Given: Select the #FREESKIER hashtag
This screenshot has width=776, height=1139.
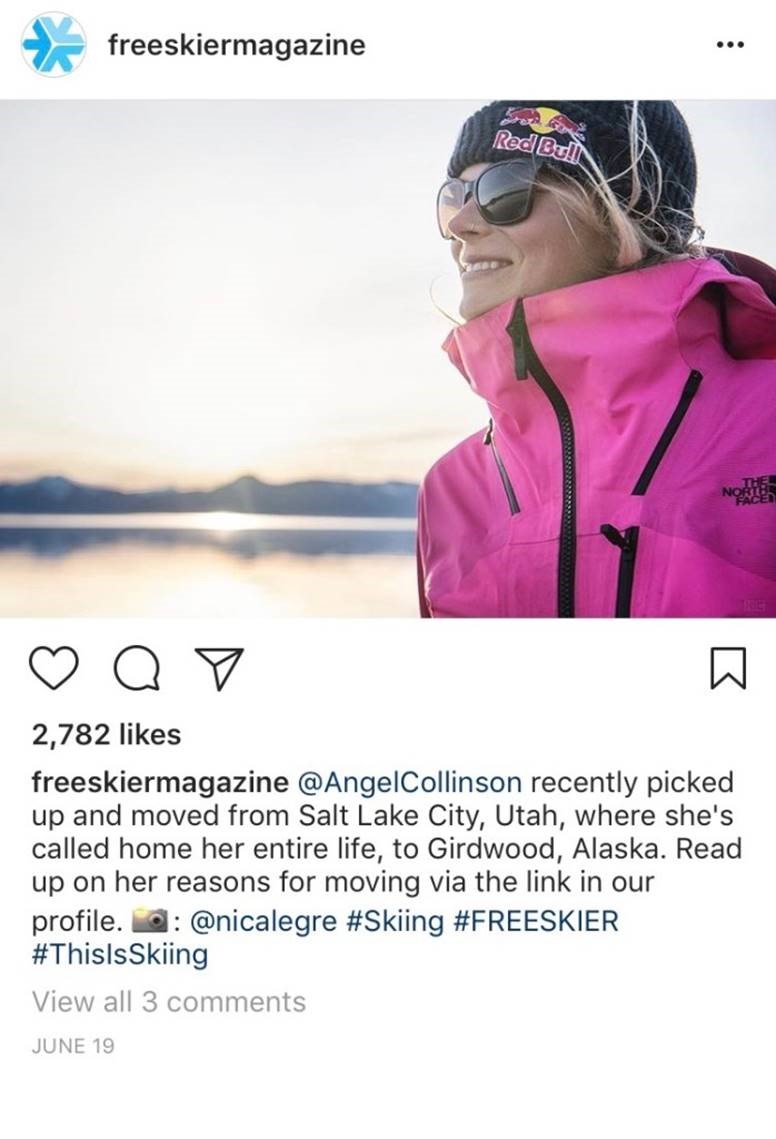Looking at the screenshot, I should [x=535, y=921].
